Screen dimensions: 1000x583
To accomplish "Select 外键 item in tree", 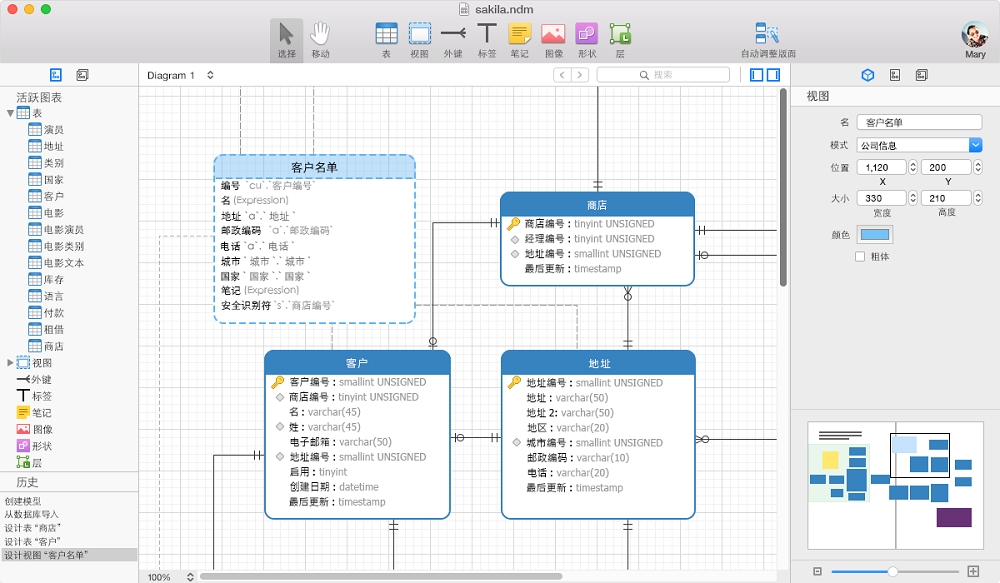I will [x=41, y=380].
